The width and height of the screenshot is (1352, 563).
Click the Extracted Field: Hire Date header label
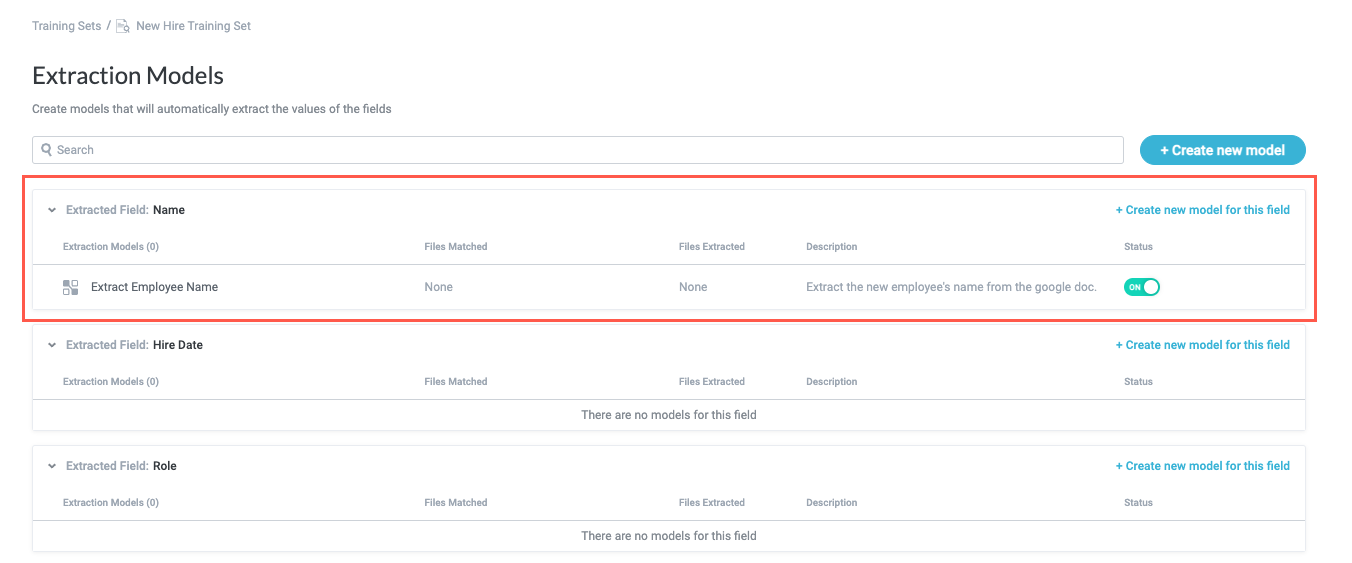(x=134, y=345)
